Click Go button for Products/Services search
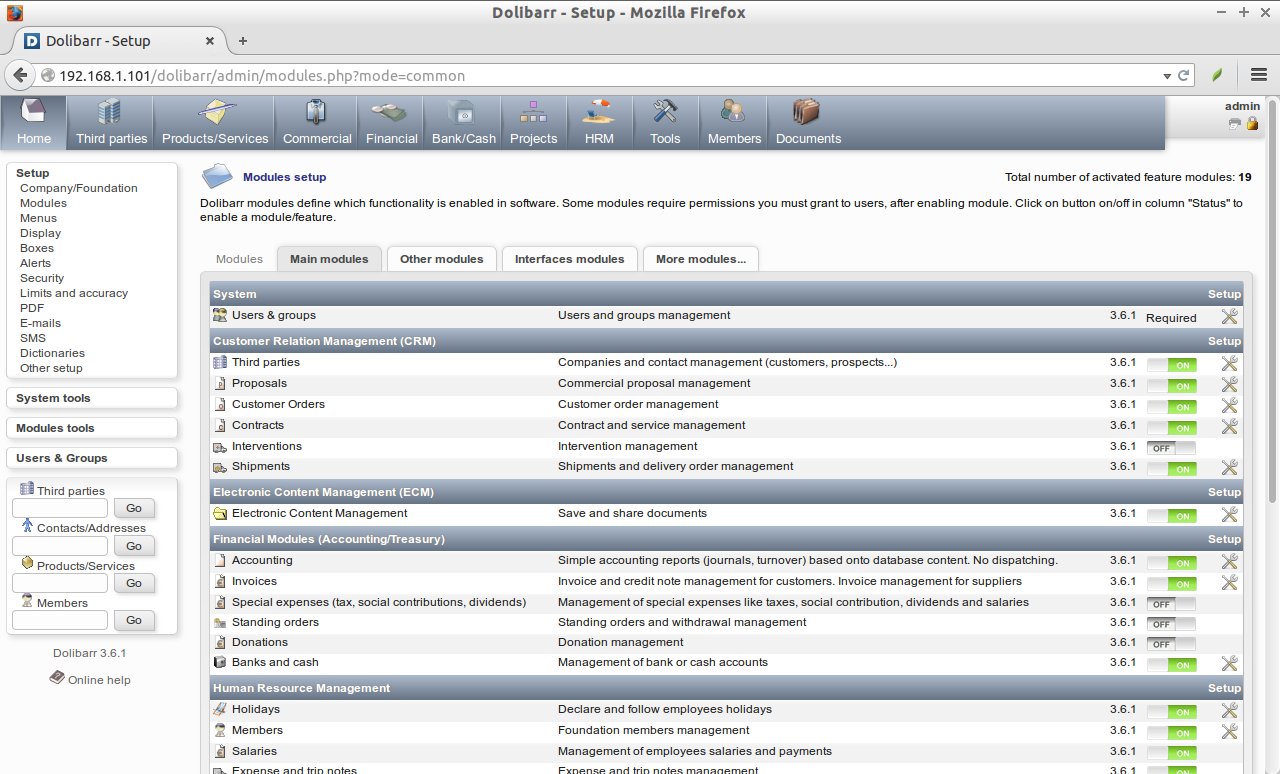 (134, 584)
